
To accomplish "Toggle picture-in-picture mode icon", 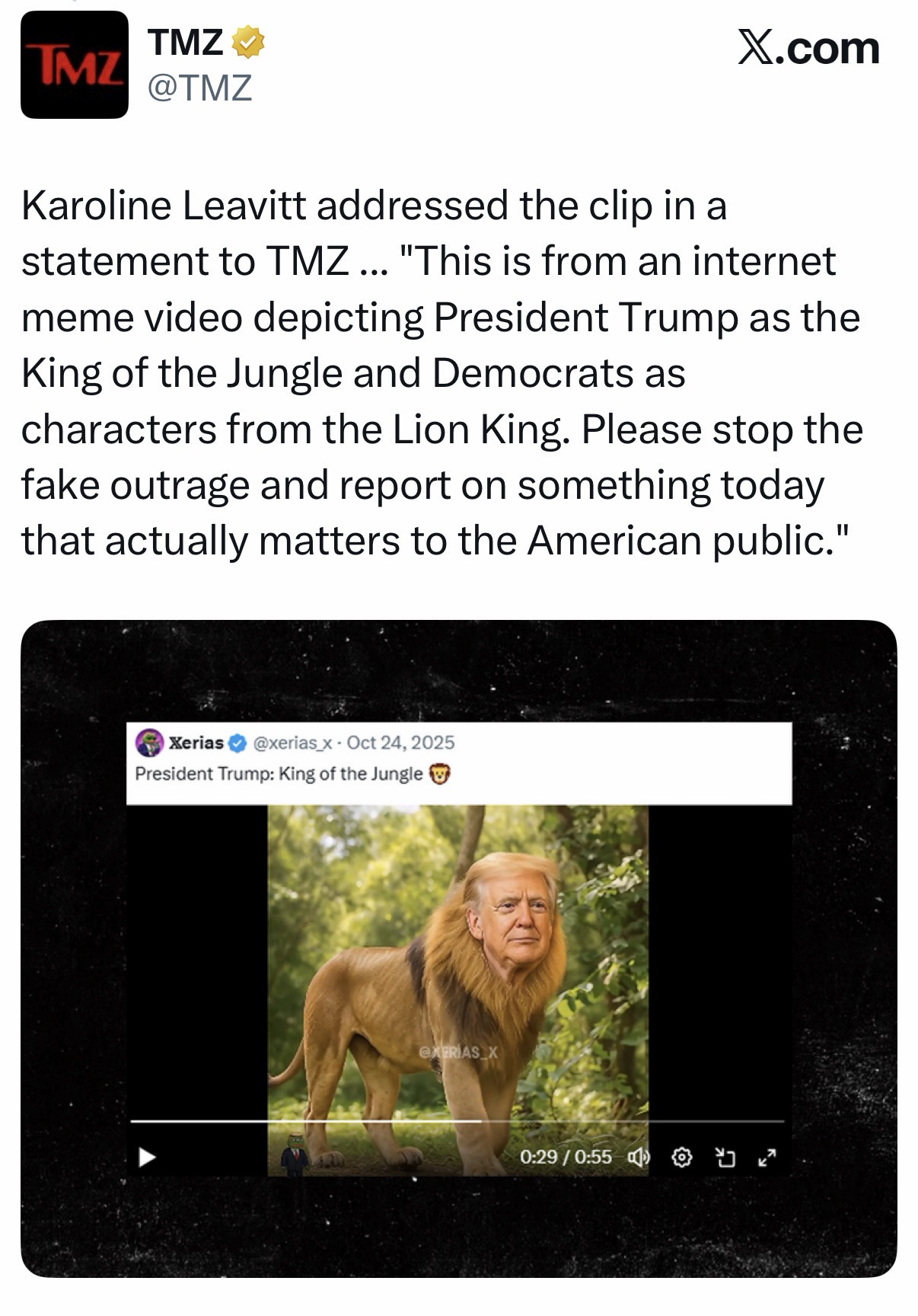I will click(x=725, y=1158).
